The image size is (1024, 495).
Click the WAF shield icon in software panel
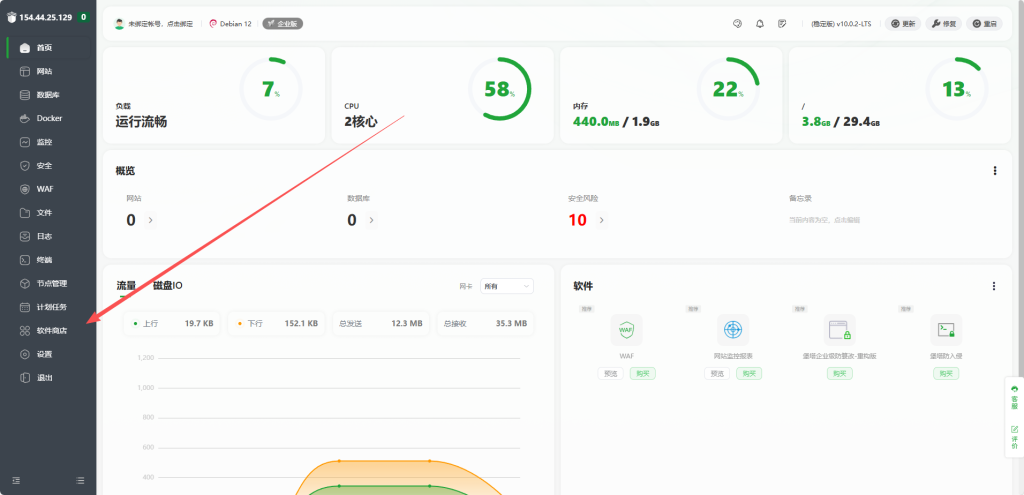pos(626,329)
